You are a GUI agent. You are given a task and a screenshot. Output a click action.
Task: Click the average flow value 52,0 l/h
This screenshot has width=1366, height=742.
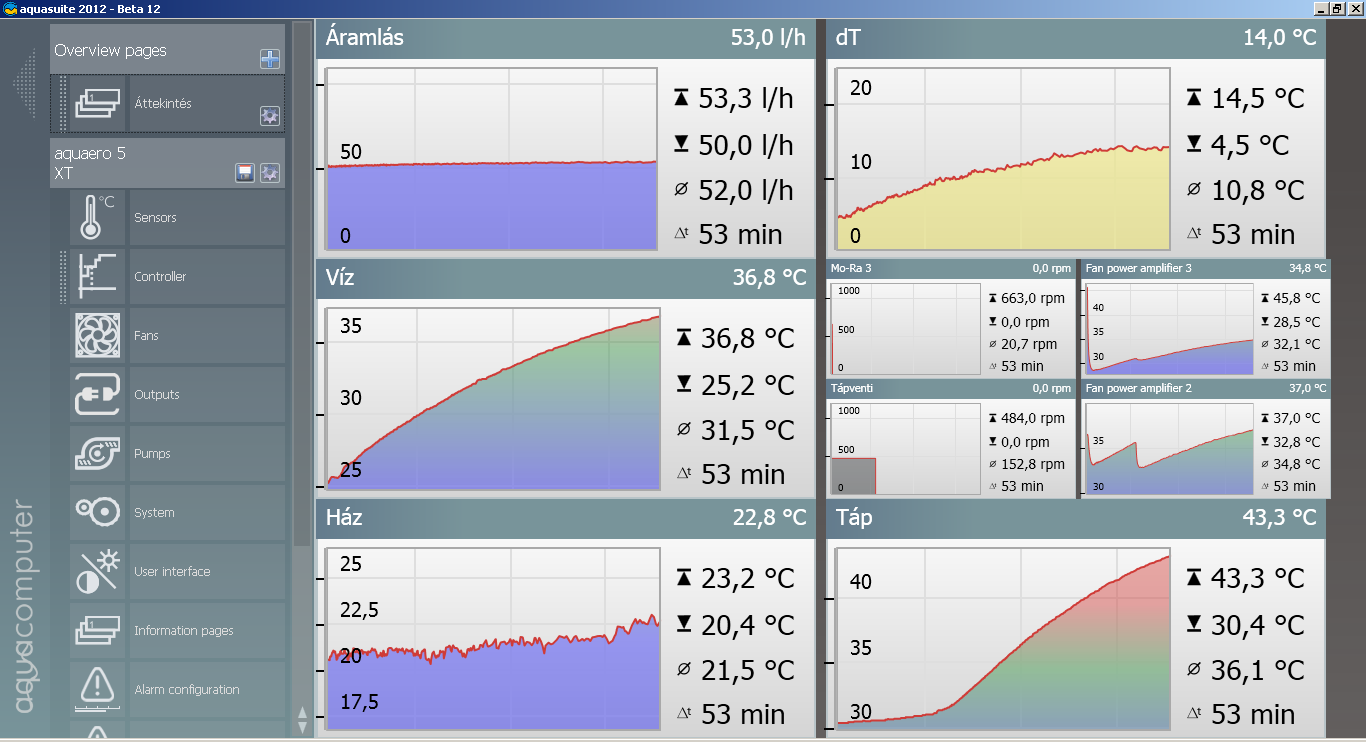tap(746, 190)
